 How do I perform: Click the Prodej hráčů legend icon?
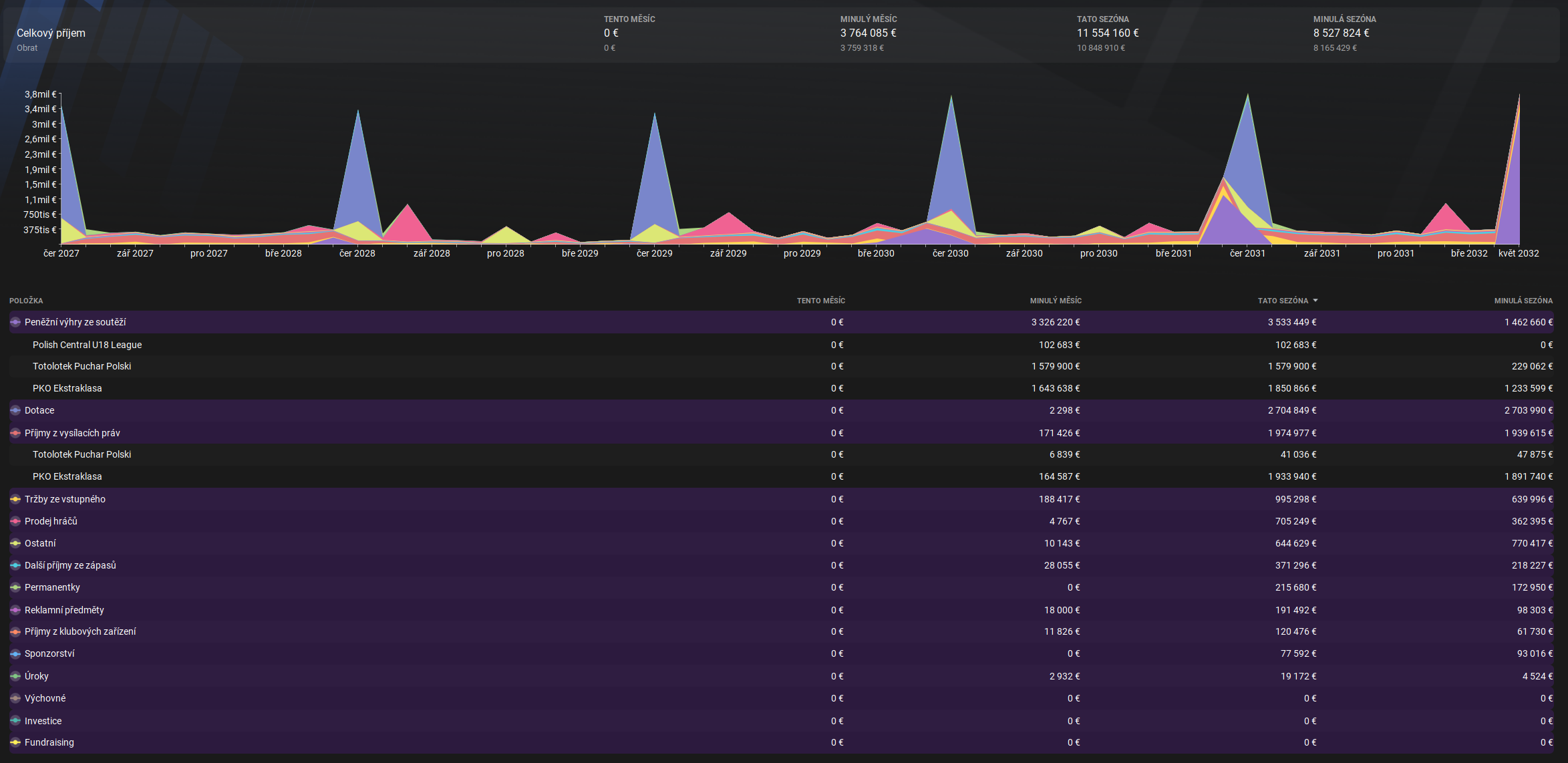pyautogui.click(x=15, y=521)
